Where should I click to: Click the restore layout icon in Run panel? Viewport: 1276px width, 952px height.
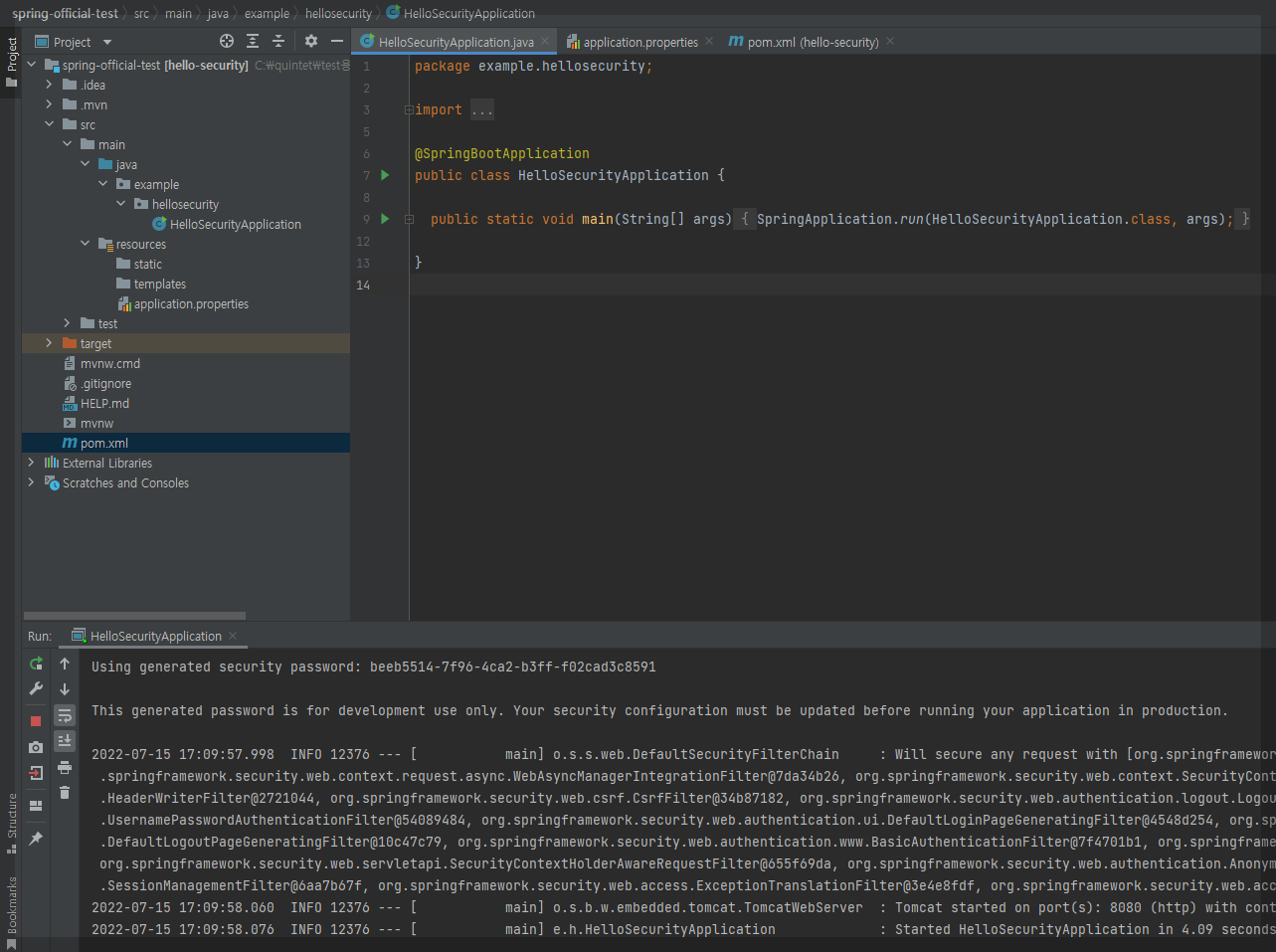pos(36,806)
